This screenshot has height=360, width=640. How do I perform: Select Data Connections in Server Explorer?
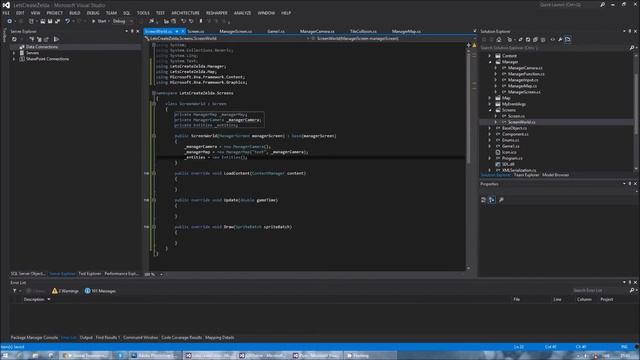click(x=42, y=47)
